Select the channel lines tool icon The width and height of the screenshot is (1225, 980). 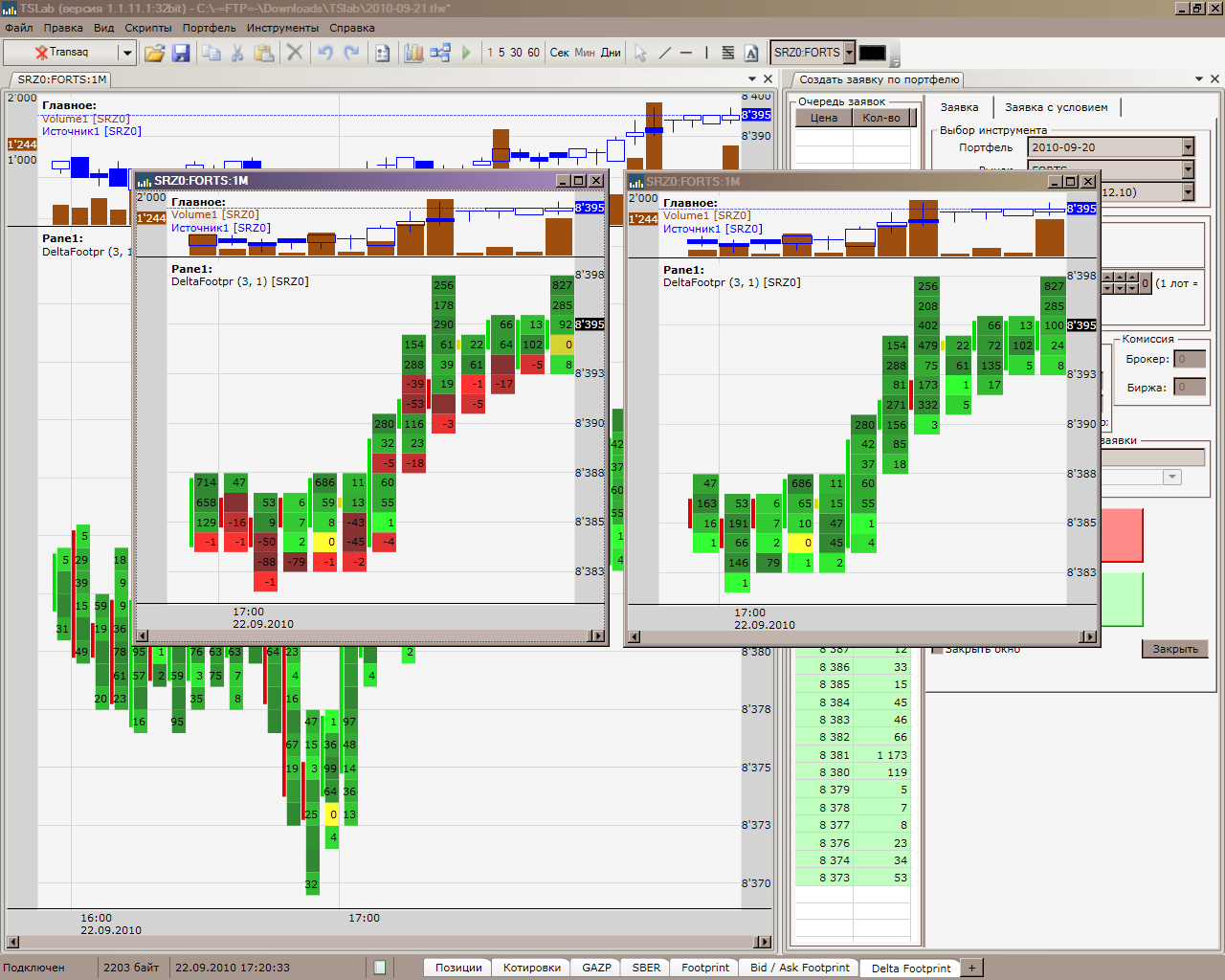(x=728, y=53)
